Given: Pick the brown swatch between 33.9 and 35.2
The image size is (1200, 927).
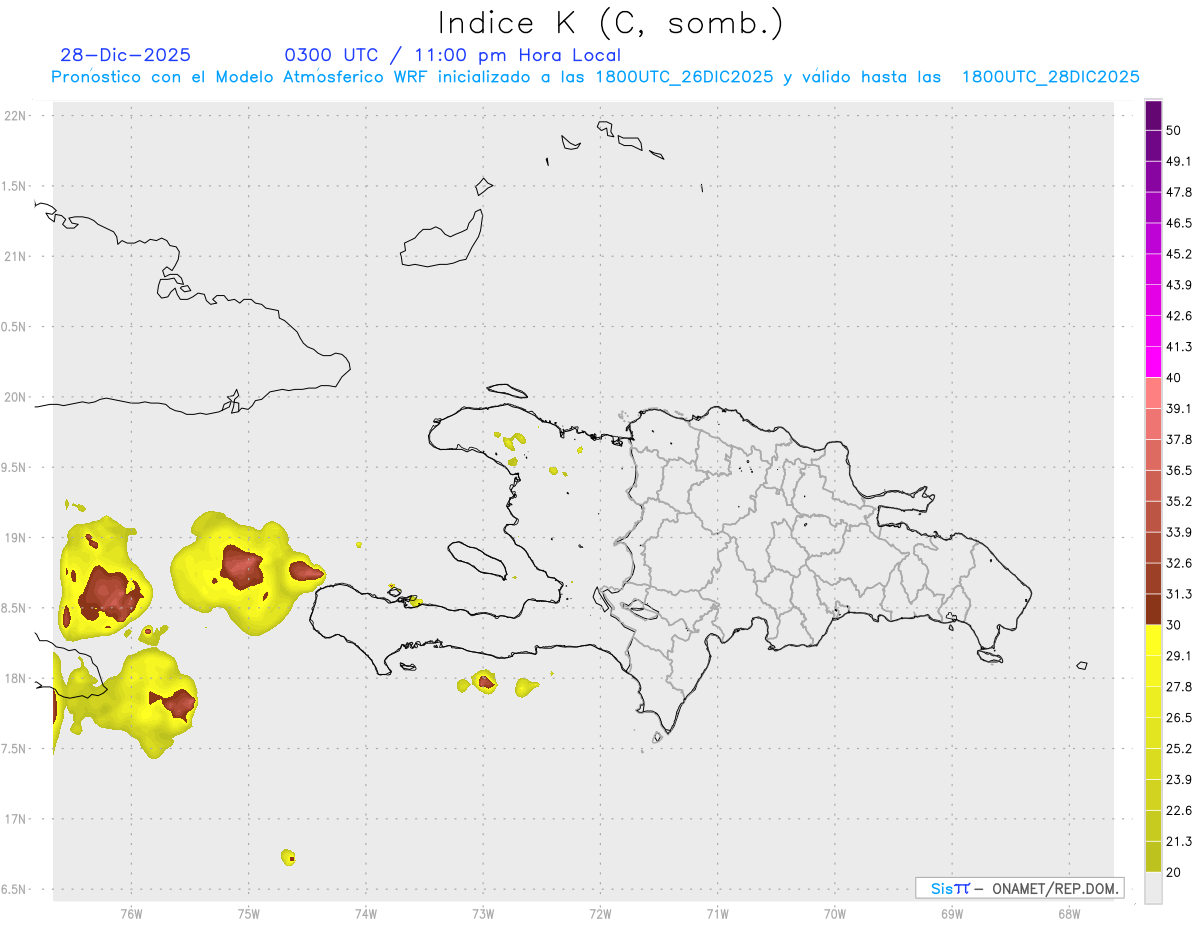Looking at the screenshot, I should tap(1153, 517).
